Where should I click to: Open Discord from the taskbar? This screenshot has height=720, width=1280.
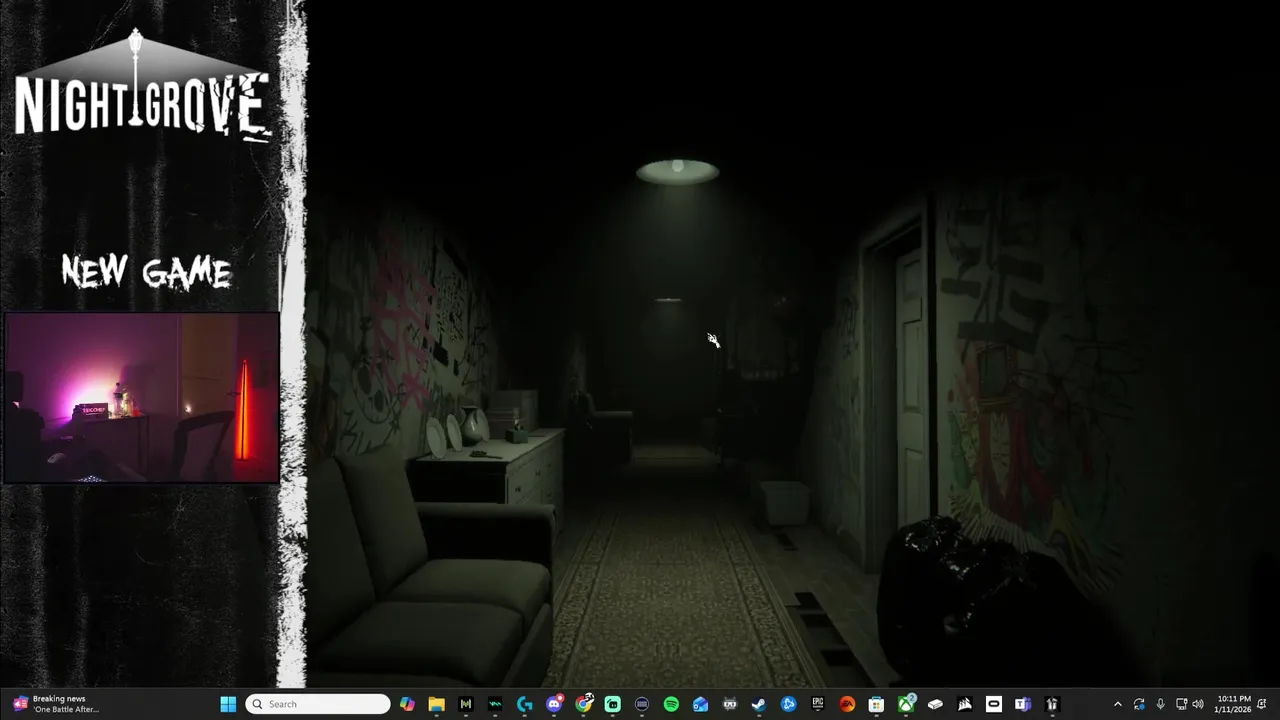point(554,704)
